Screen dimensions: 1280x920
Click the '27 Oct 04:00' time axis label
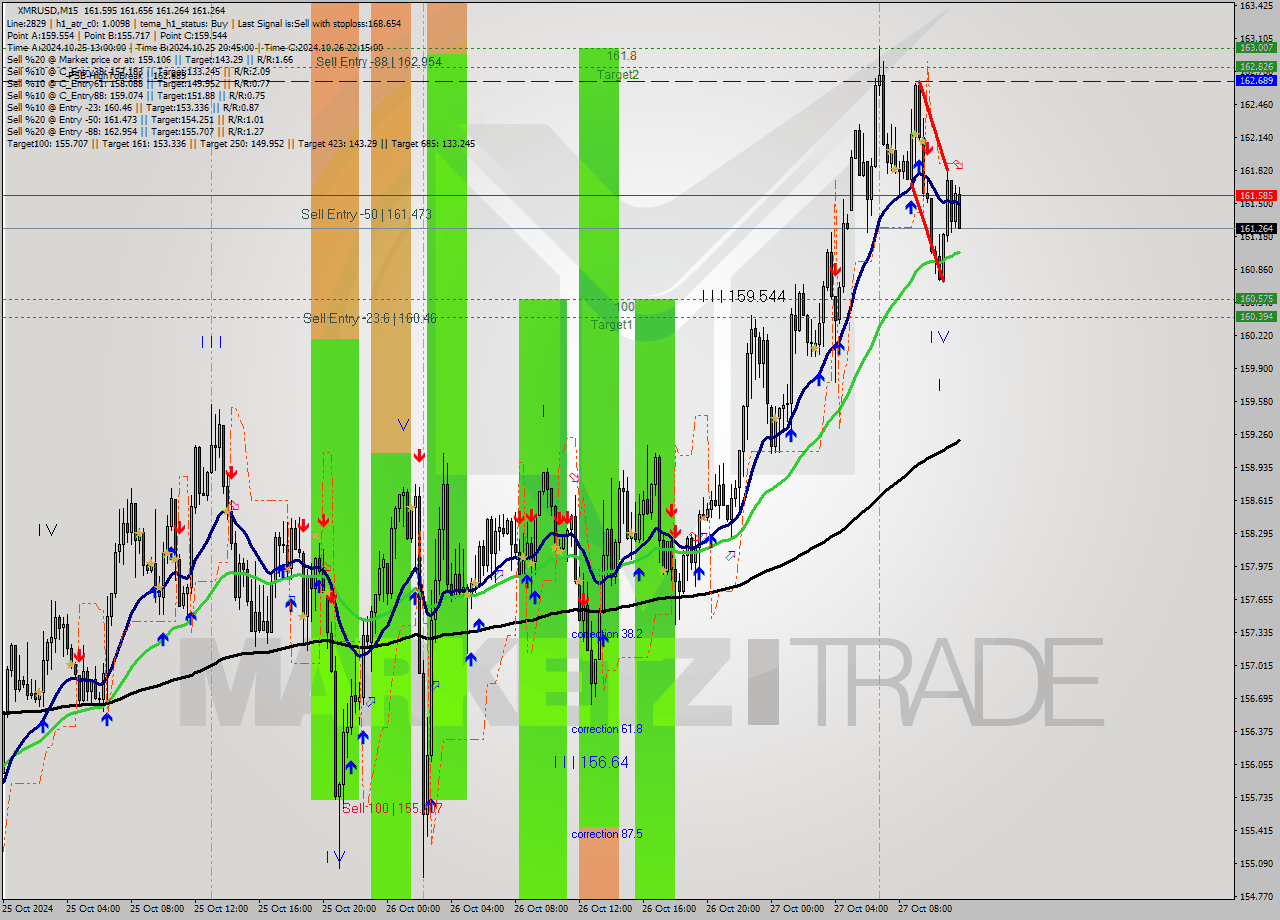pyautogui.click(x=860, y=909)
